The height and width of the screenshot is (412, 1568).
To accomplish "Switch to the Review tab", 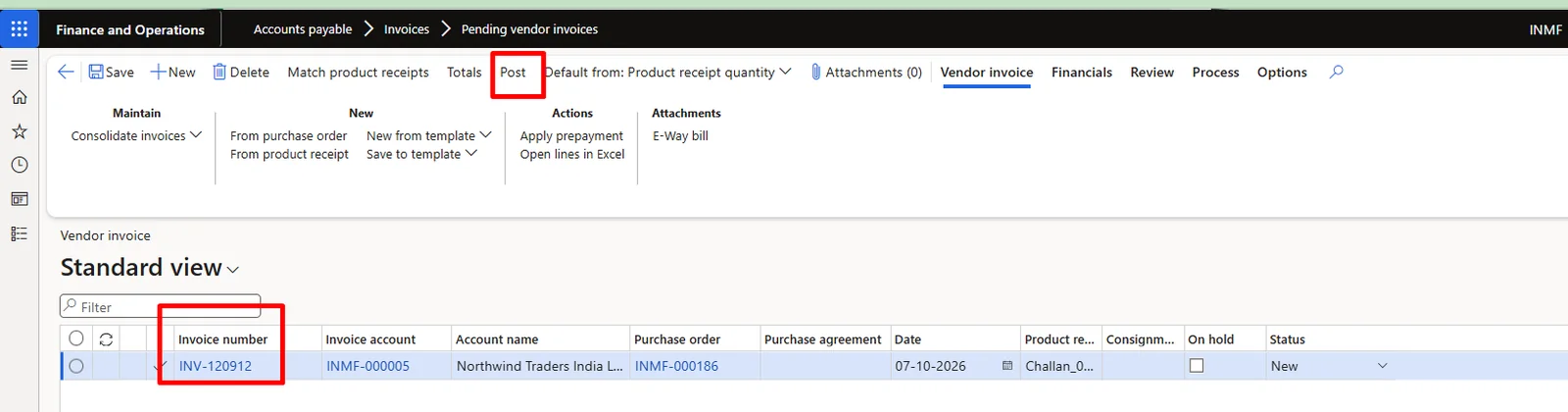I will tap(1151, 72).
